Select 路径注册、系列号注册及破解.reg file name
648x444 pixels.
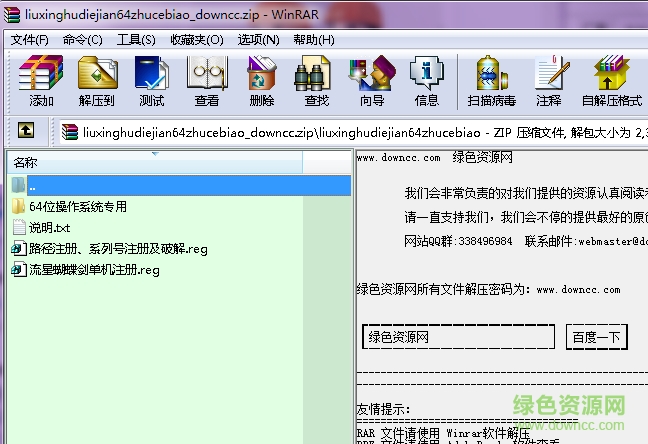118,249
